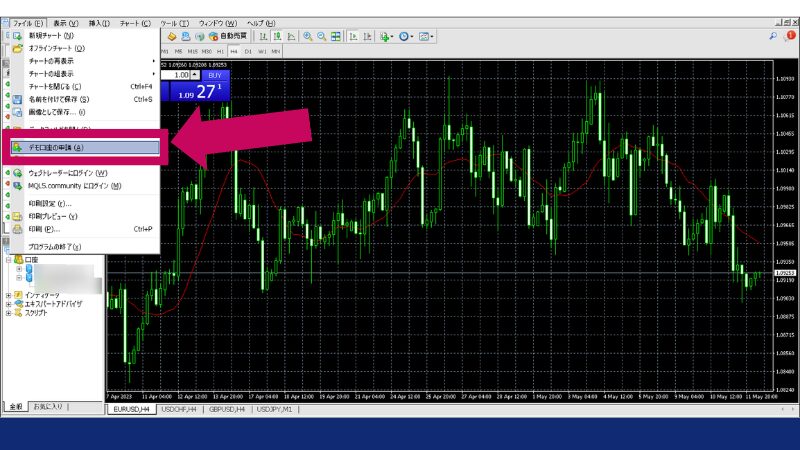Image resolution: width=800 pixels, height=450 pixels.
Task: Open the お気に入り navigator tab
Action: pyautogui.click(x=50, y=407)
